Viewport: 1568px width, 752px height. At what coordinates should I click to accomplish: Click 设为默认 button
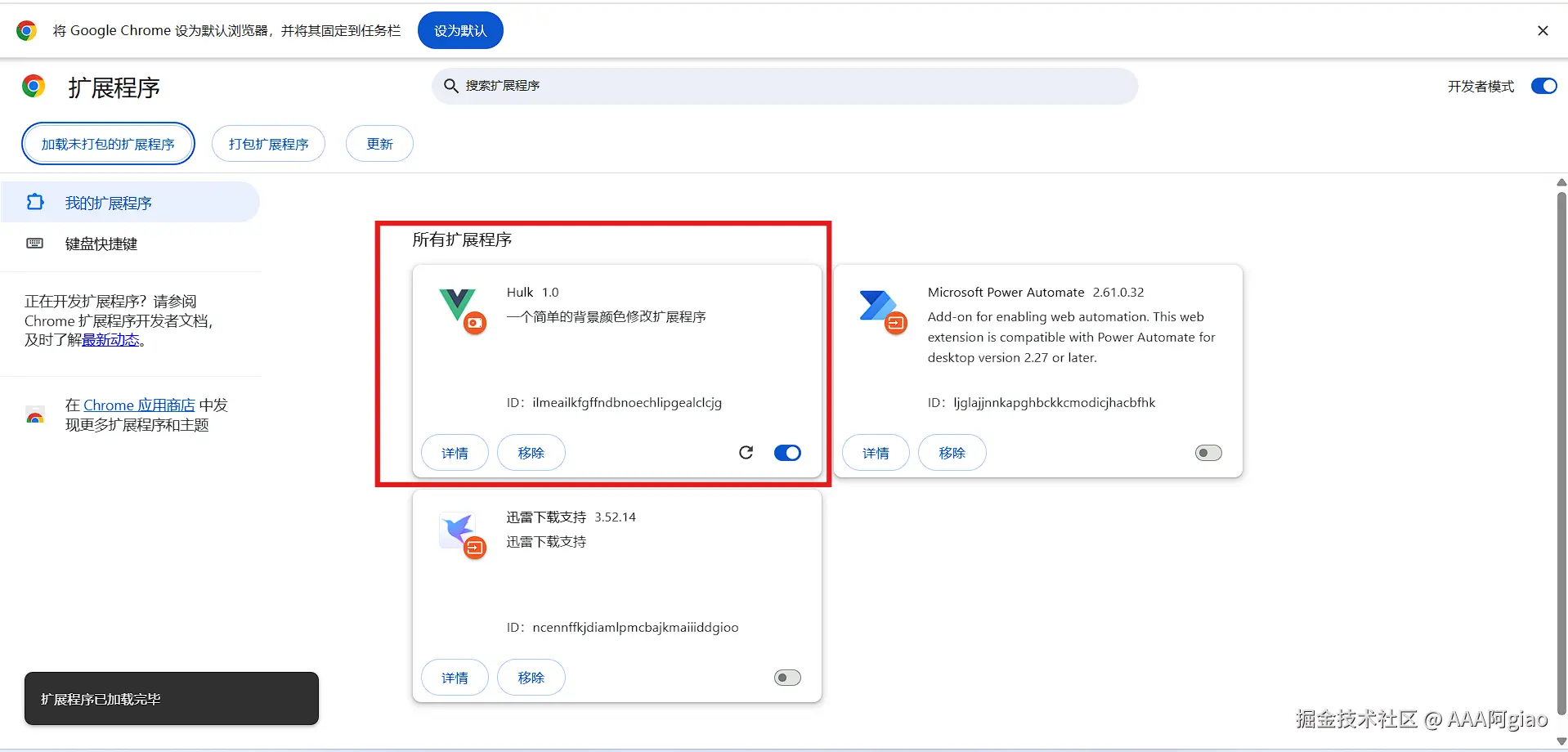[460, 31]
